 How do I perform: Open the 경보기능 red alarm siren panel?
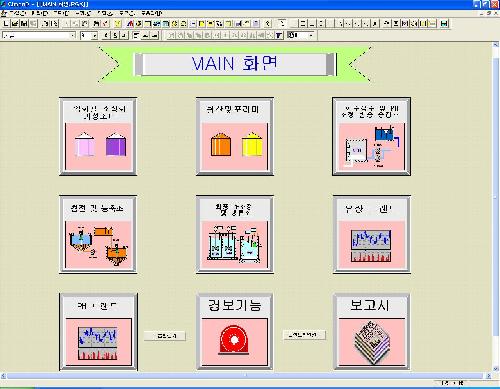point(235,332)
